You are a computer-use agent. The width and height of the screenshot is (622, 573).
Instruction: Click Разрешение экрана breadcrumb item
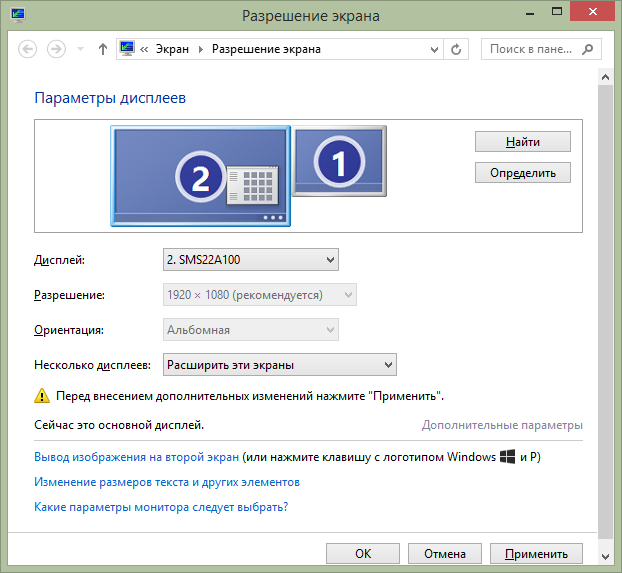point(266,49)
